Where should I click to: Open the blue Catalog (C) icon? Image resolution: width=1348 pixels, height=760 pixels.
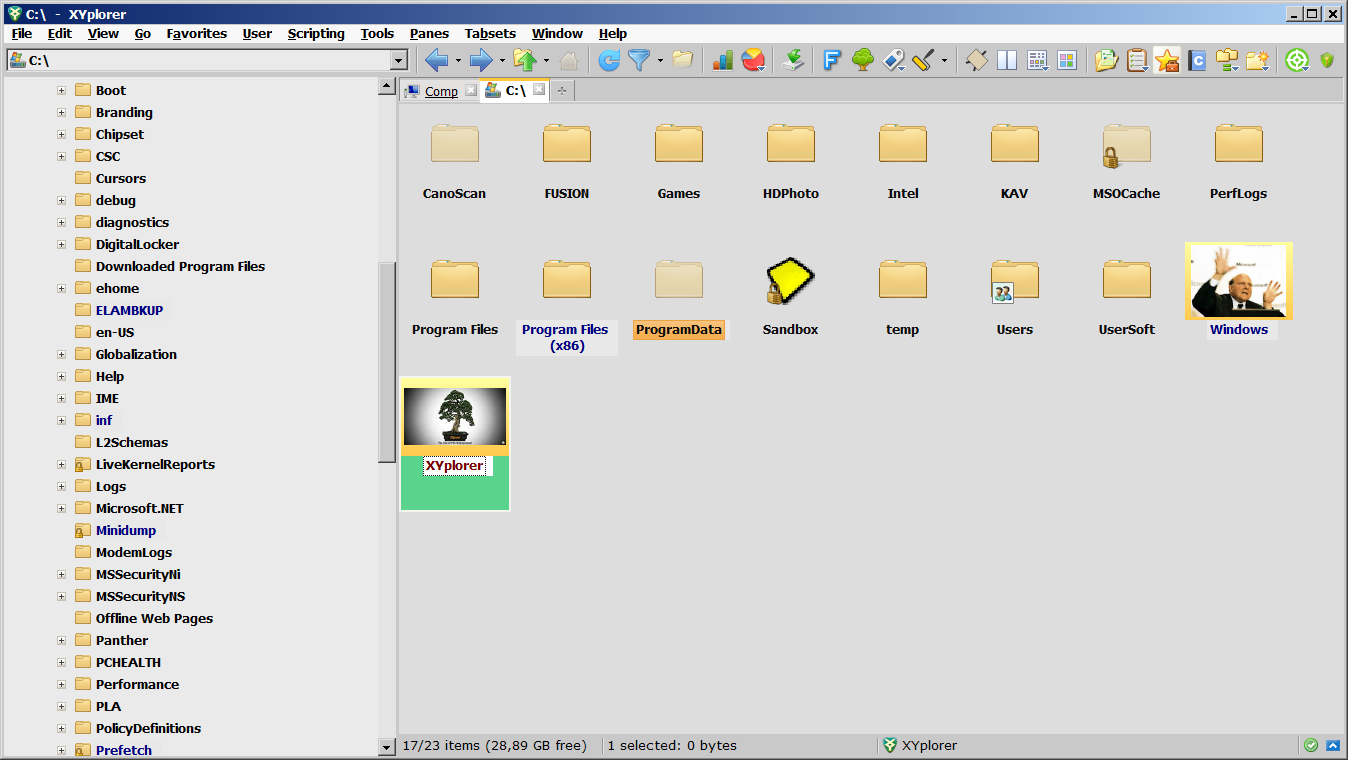coord(1197,60)
